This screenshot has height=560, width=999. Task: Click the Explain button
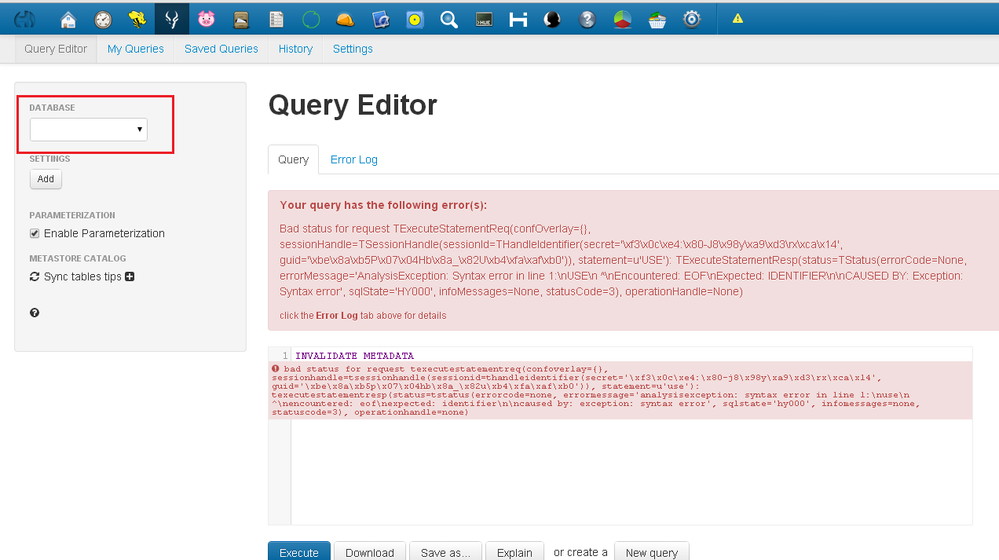click(x=514, y=552)
